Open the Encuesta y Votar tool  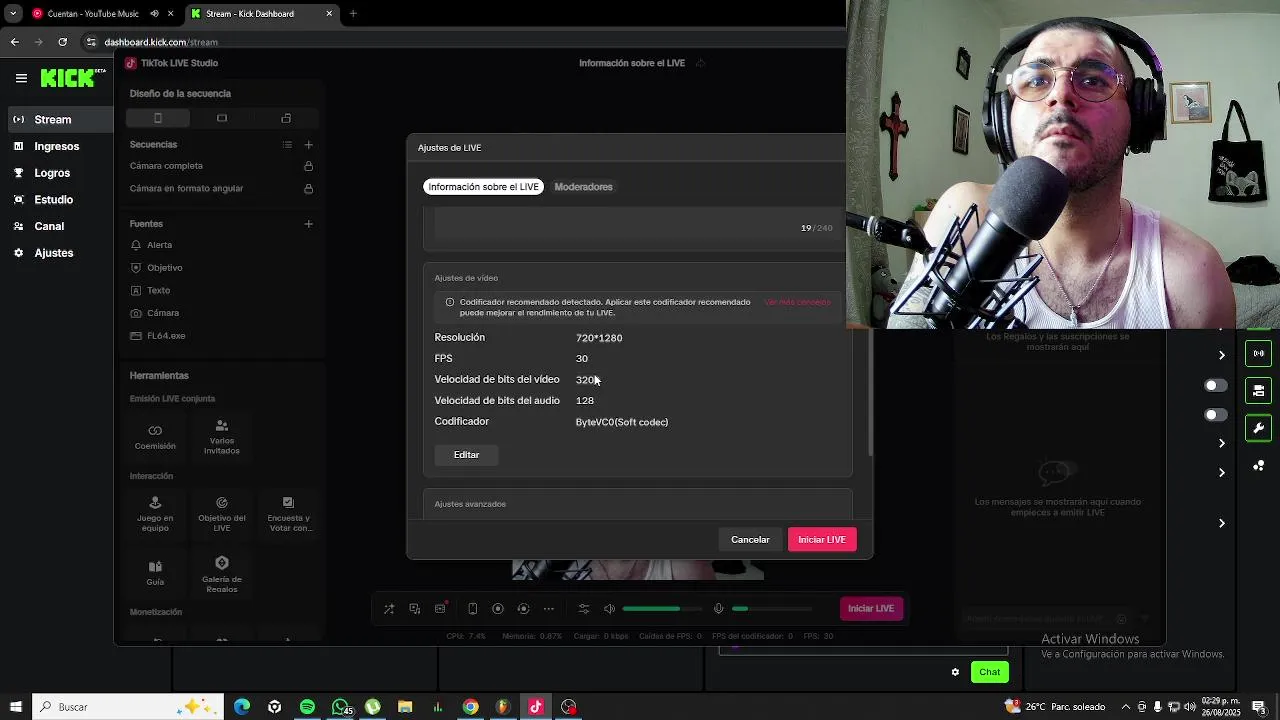[288, 513]
